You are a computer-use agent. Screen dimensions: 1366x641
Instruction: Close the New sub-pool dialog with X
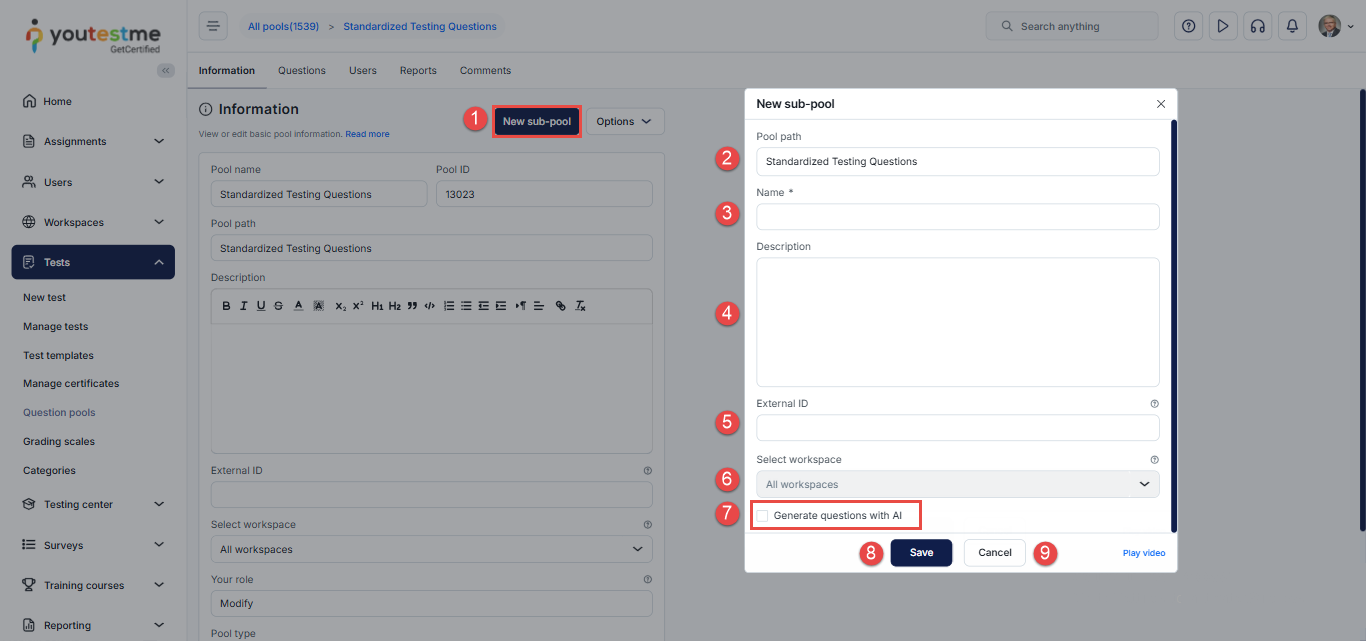coord(1160,104)
